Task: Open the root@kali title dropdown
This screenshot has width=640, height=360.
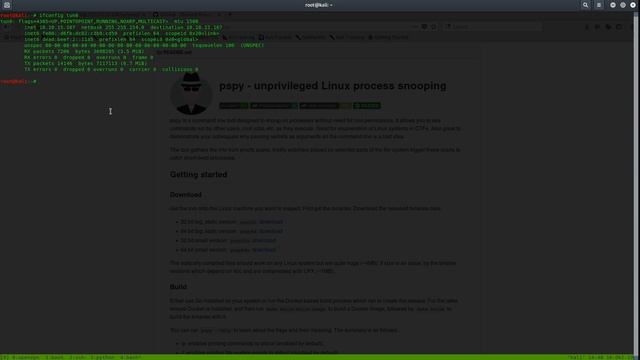Action: [319, 5]
